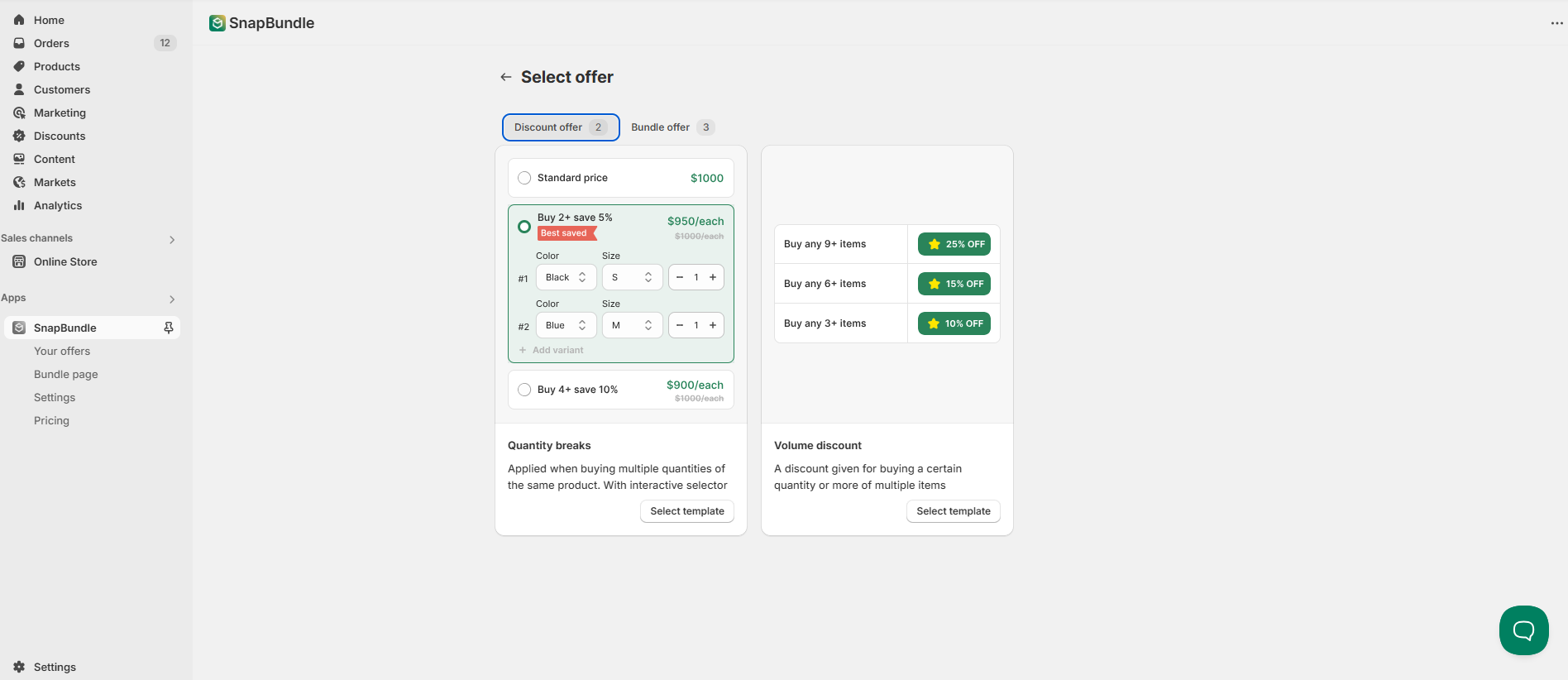This screenshot has width=1568, height=680.
Task: Click the back arrow beside Select offer
Action: point(506,77)
